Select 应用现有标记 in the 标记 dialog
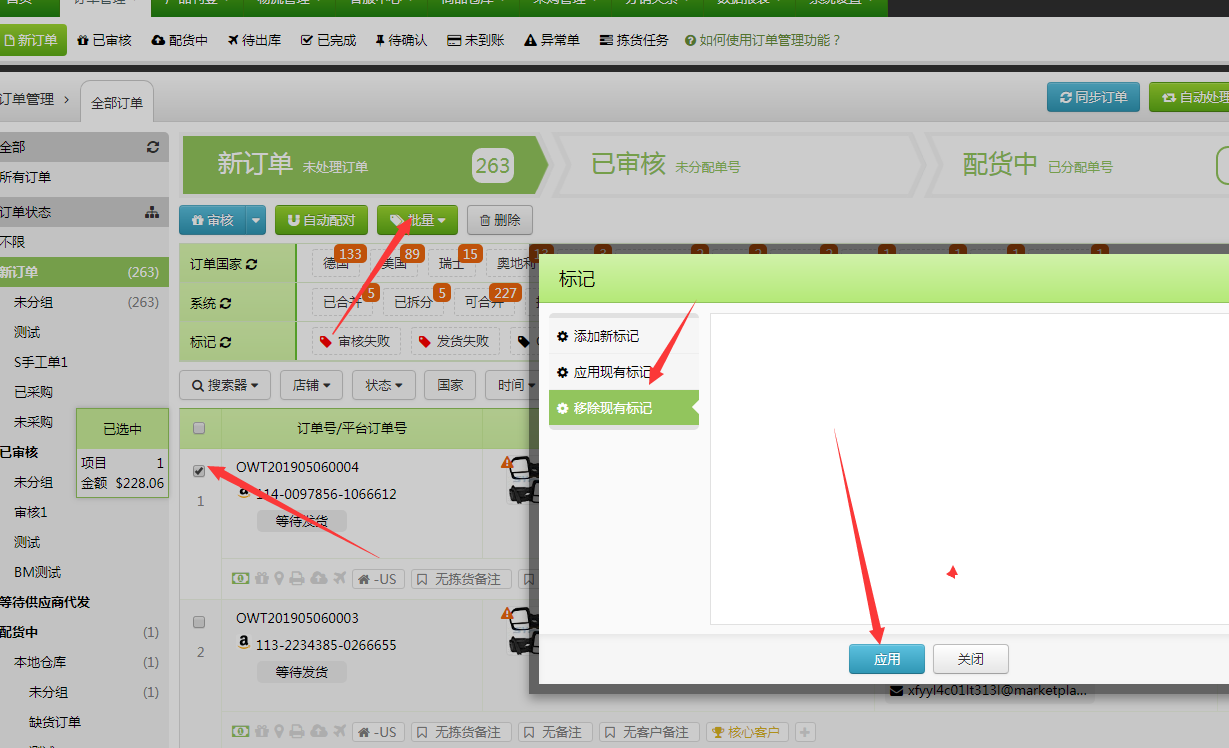Screen dimensions: 1229x748 coord(624,372)
